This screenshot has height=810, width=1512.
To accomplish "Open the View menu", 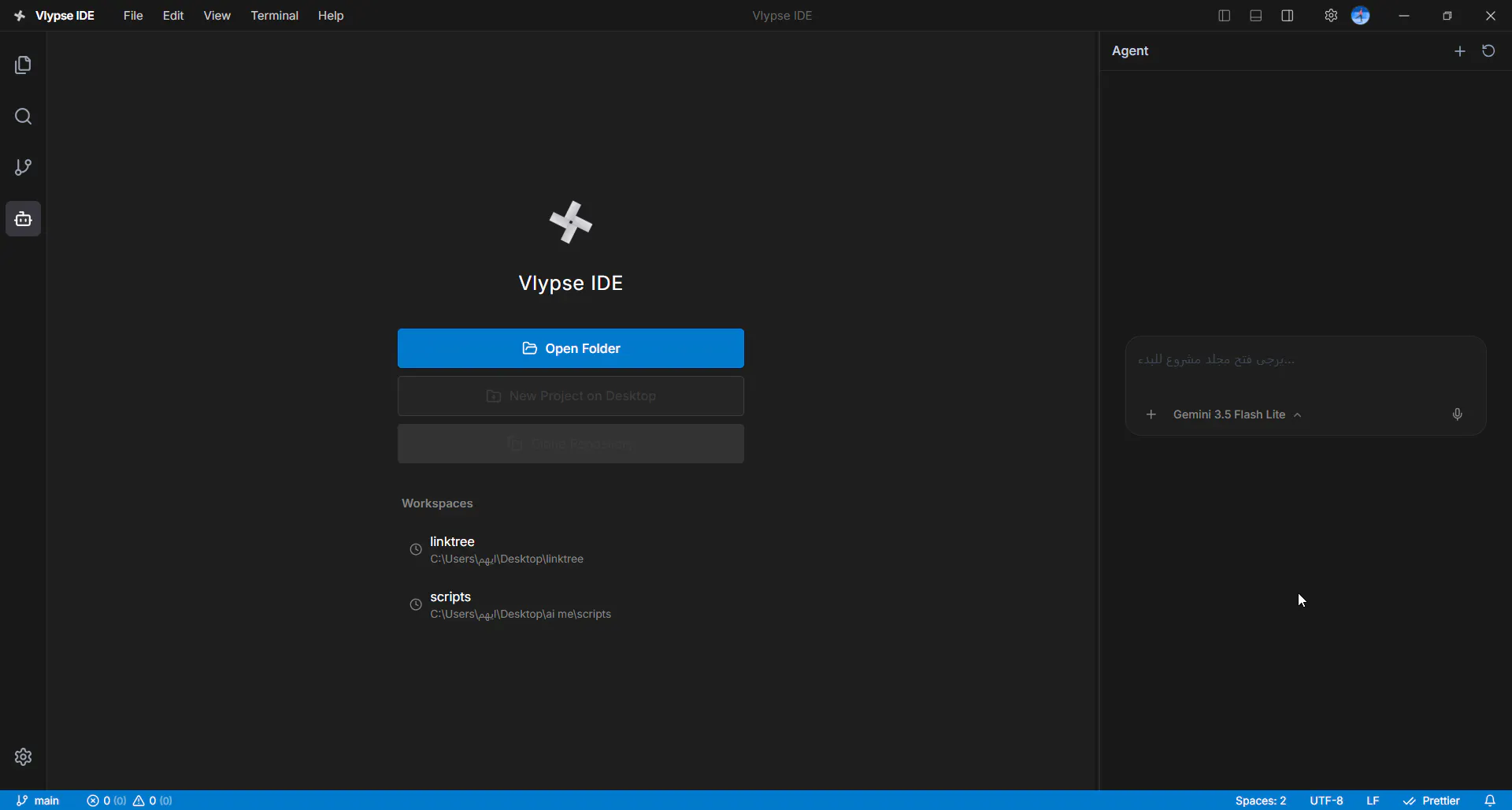I will tap(217, 16).
